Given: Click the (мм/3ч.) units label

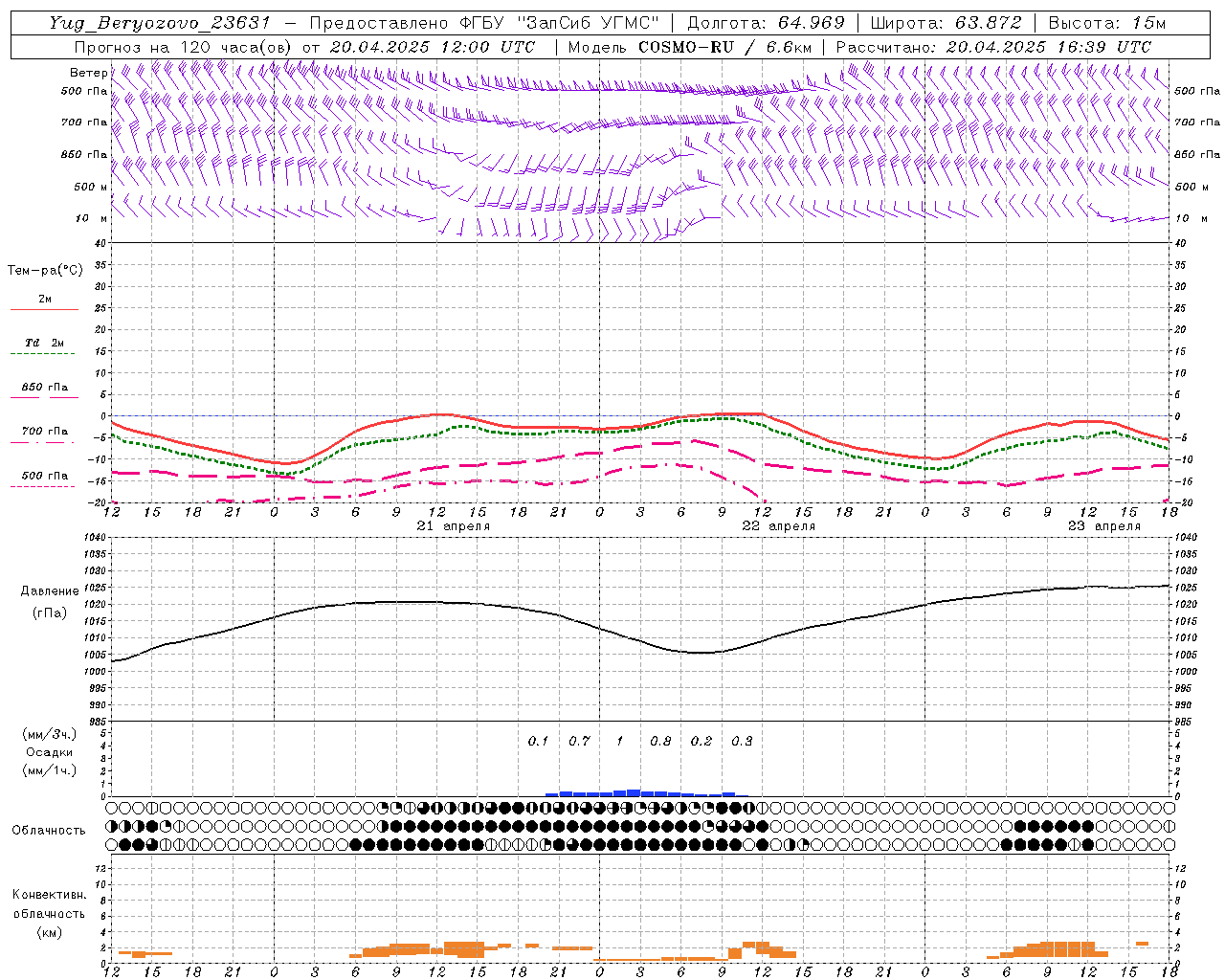Looking at the screenshot, I should point(50,734).
